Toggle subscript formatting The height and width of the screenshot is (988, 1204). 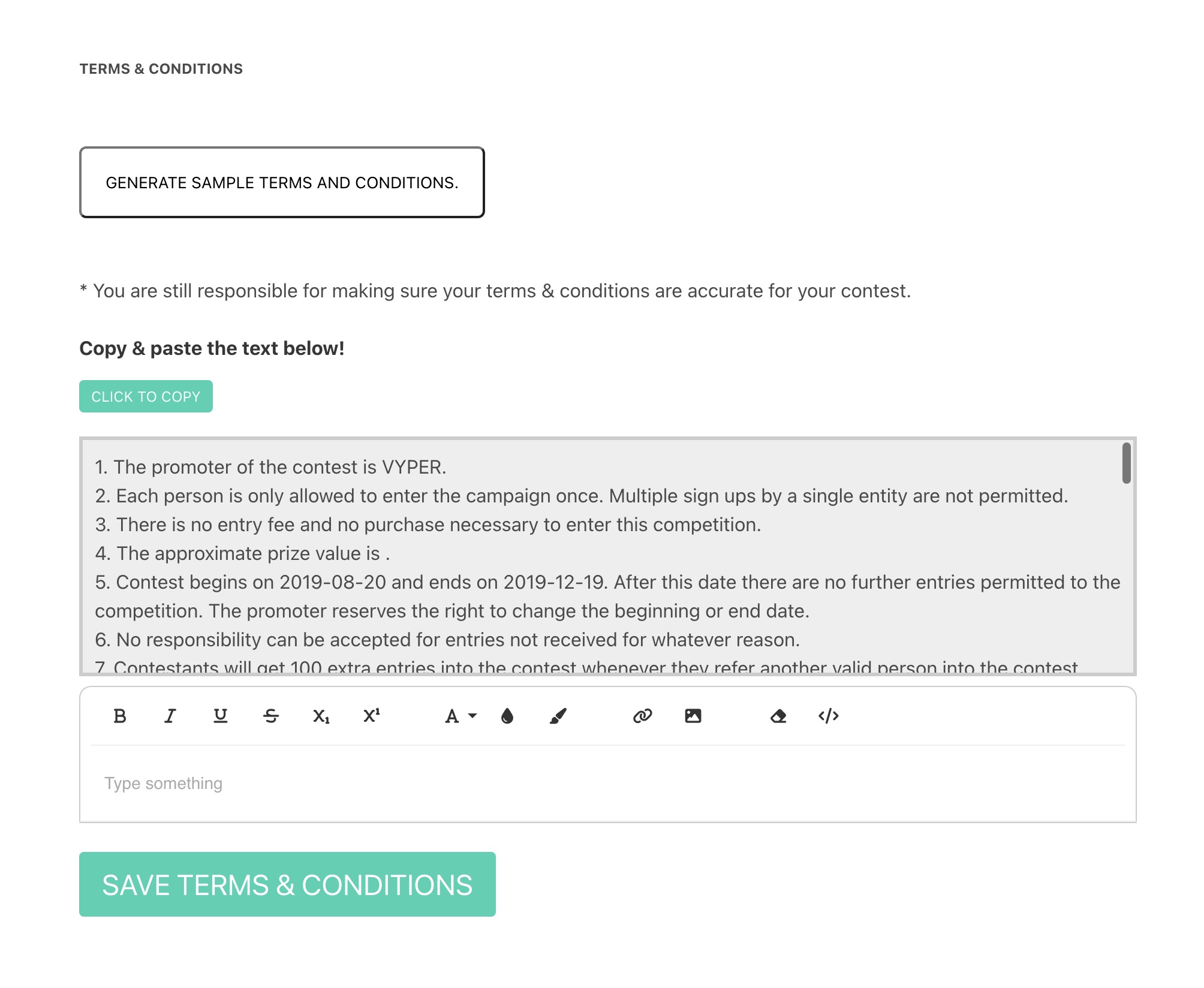(x=321, y=716)
